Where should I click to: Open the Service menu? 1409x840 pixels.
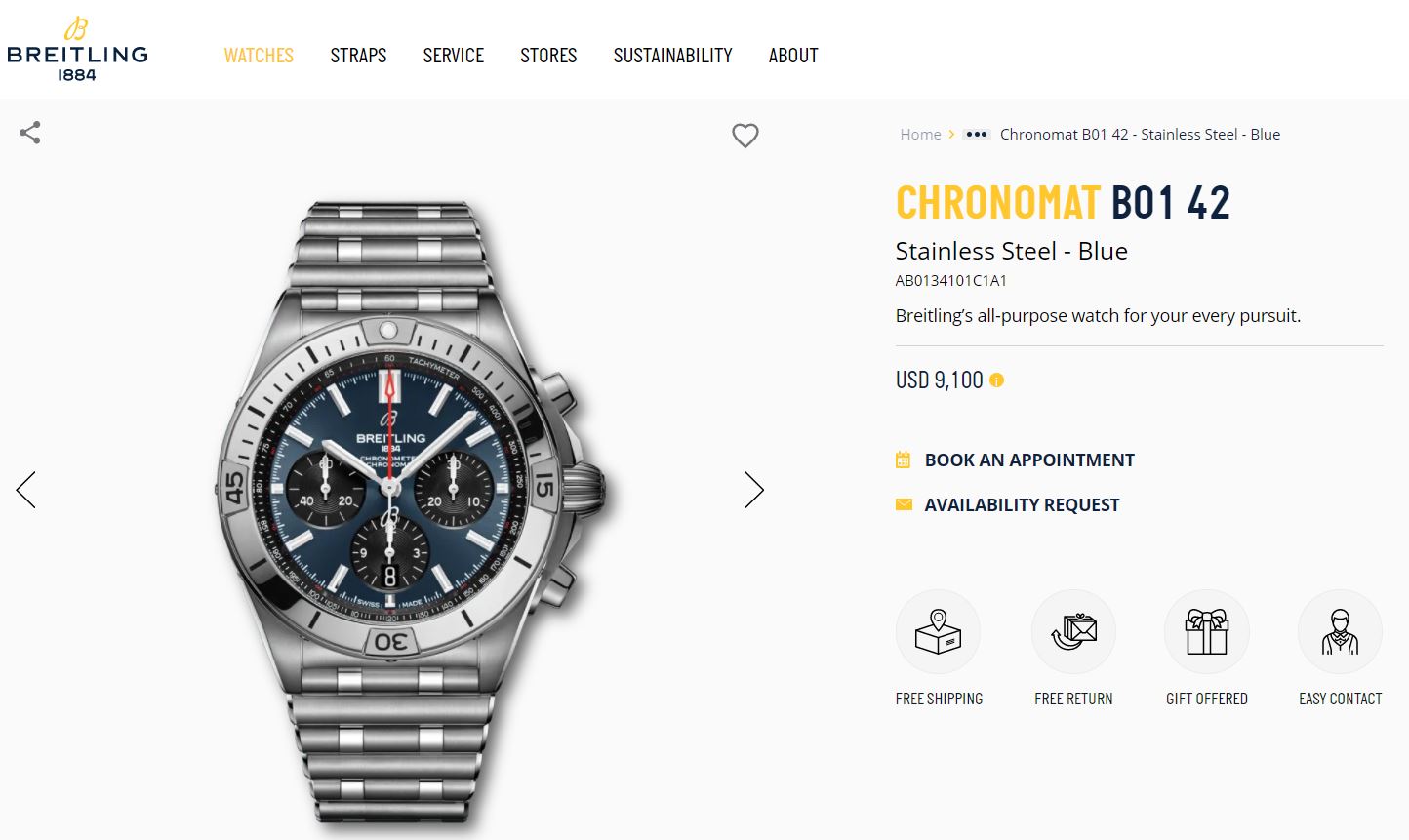click(x=453, y=56)
